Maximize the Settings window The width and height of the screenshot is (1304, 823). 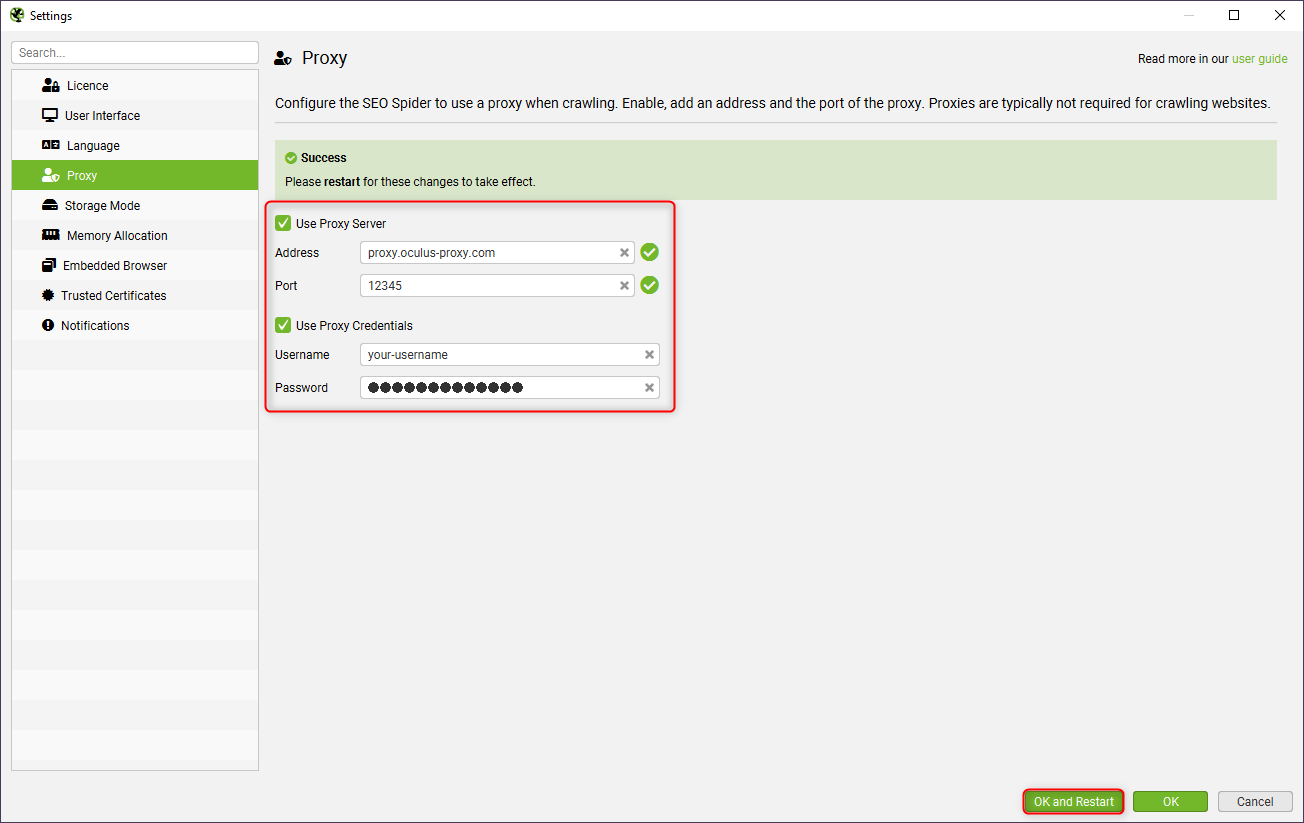[x=1234, y=15]
